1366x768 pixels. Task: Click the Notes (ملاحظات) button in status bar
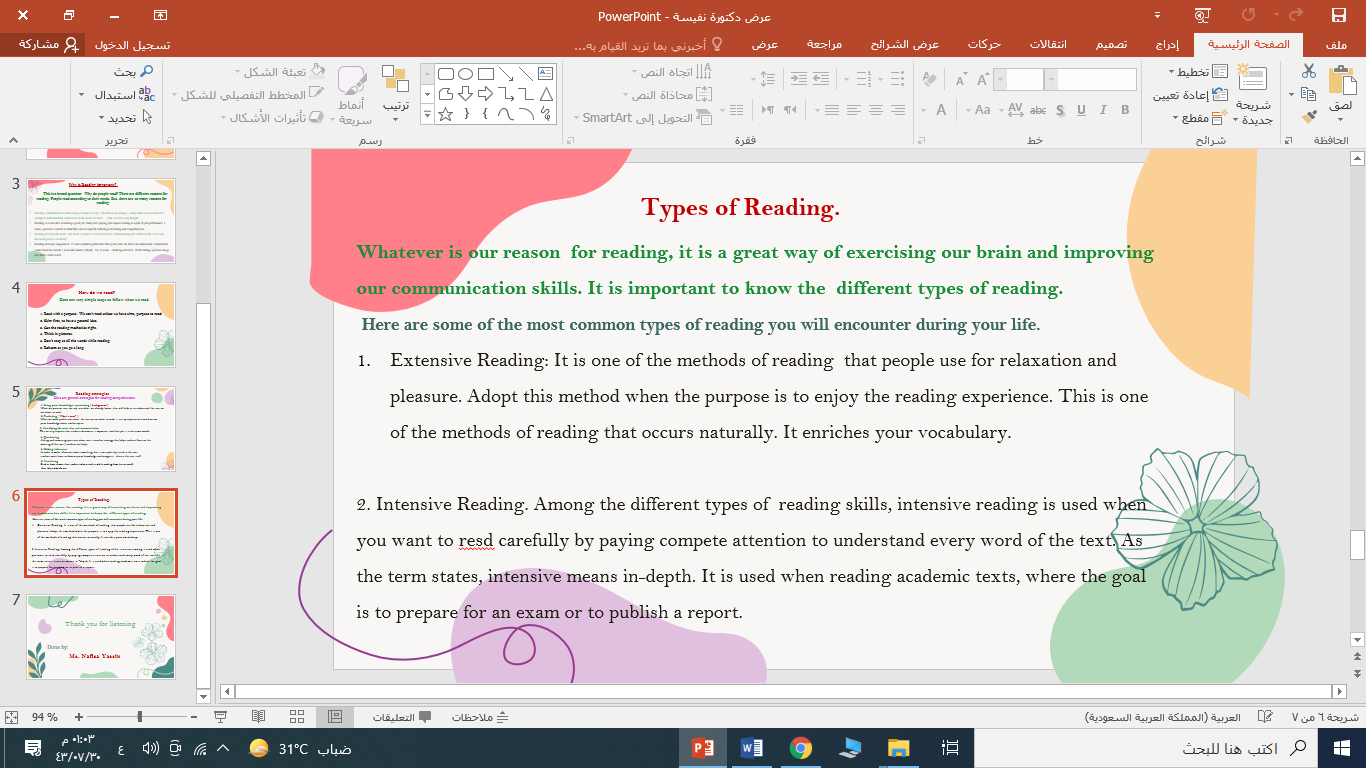(x=480, y=717)
